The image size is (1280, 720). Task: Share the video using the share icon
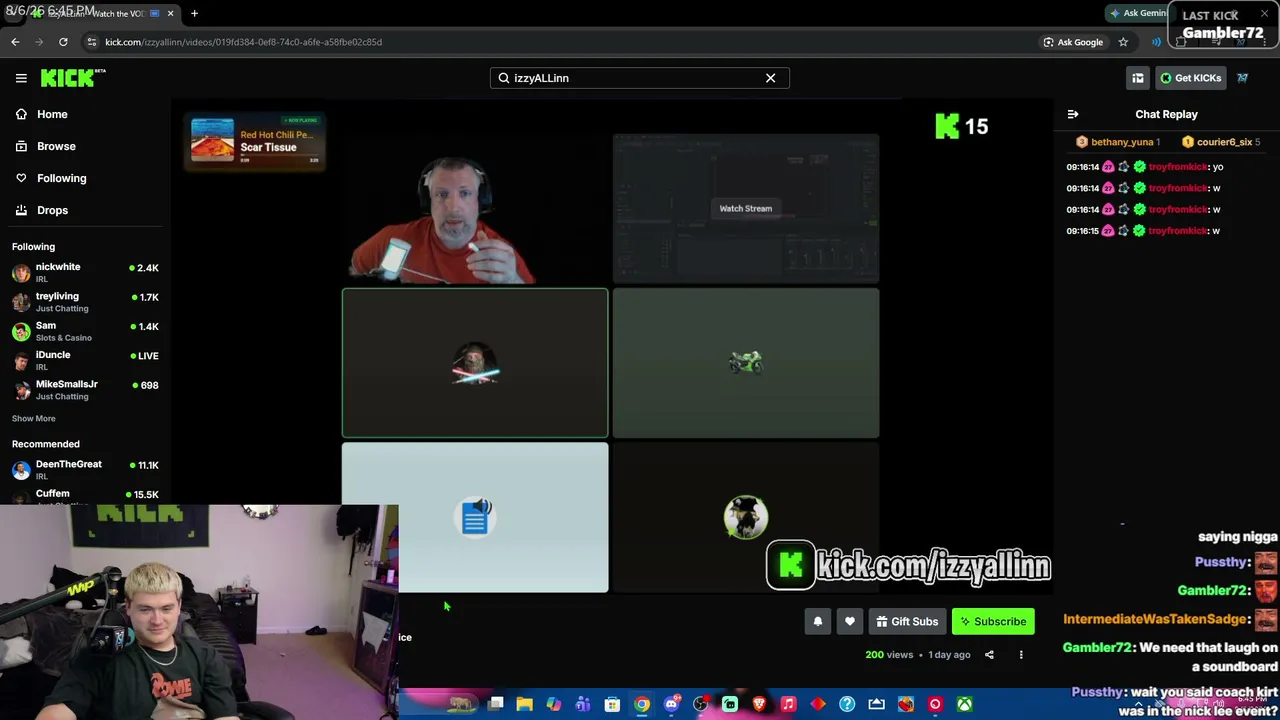(x=989, y=655)
